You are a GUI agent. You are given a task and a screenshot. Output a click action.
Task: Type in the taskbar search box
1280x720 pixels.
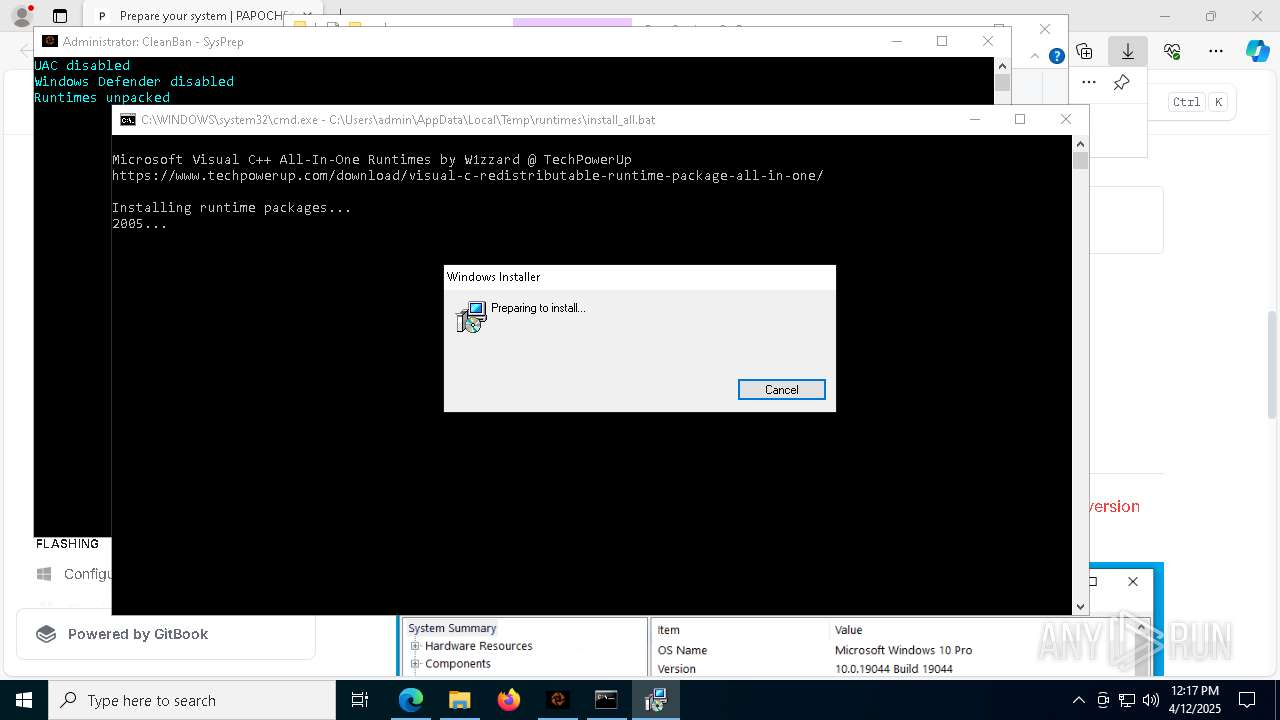click(192, 700)
